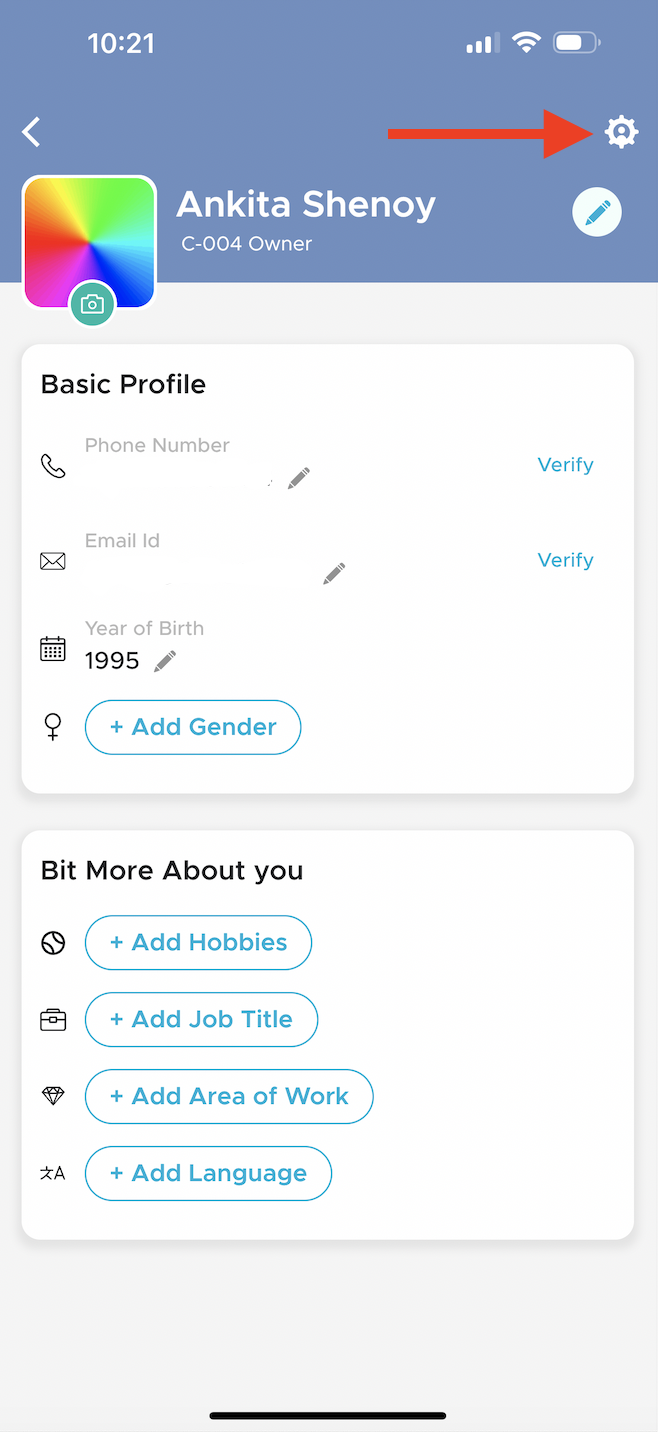Tap the gender symbol icon
The height and width of the screenshot is (1432, 658).
pyautogui.click(x=52, y=727)
